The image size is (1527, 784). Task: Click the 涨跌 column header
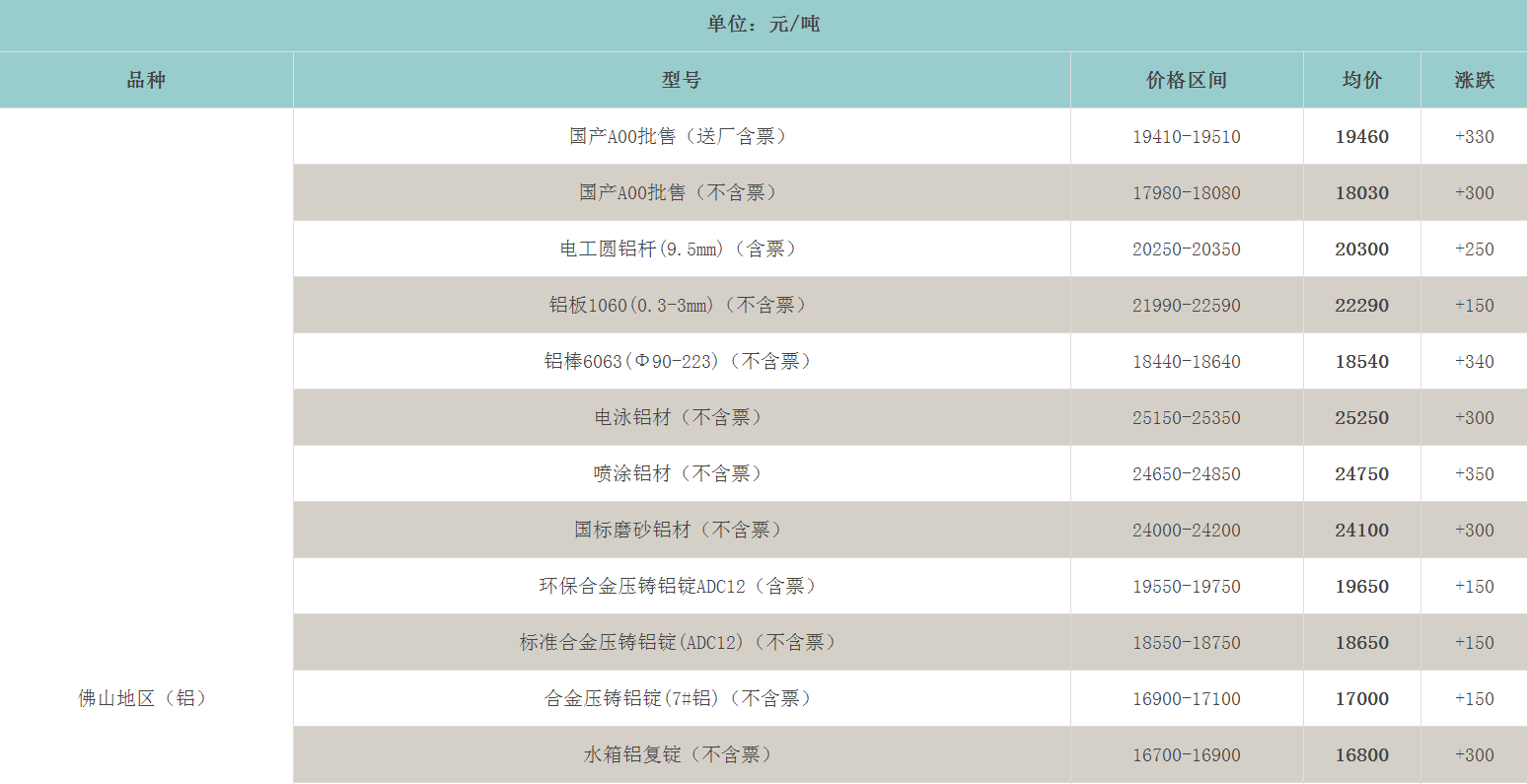pyautogui.click(x=1474, y=80)
